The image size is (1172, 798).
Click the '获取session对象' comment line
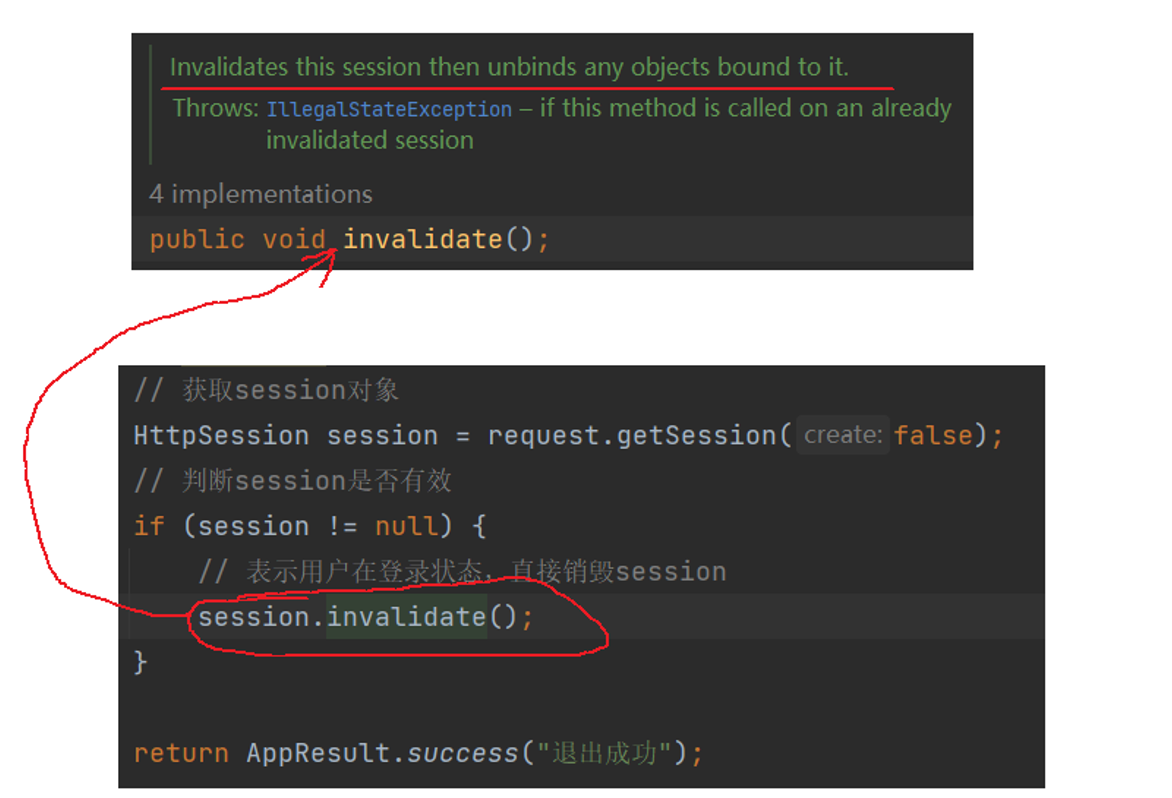pyautogui.click(x=267, y=390)
